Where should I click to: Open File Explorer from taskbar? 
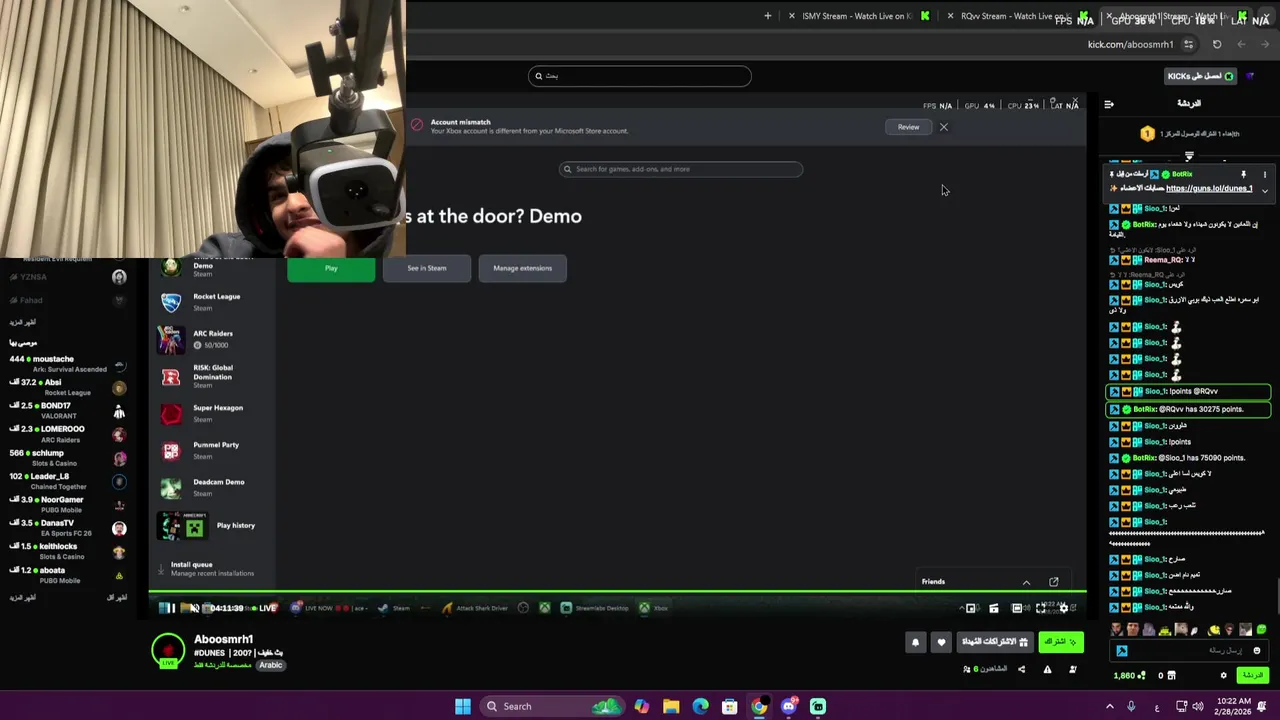click(x=671, y=706)
